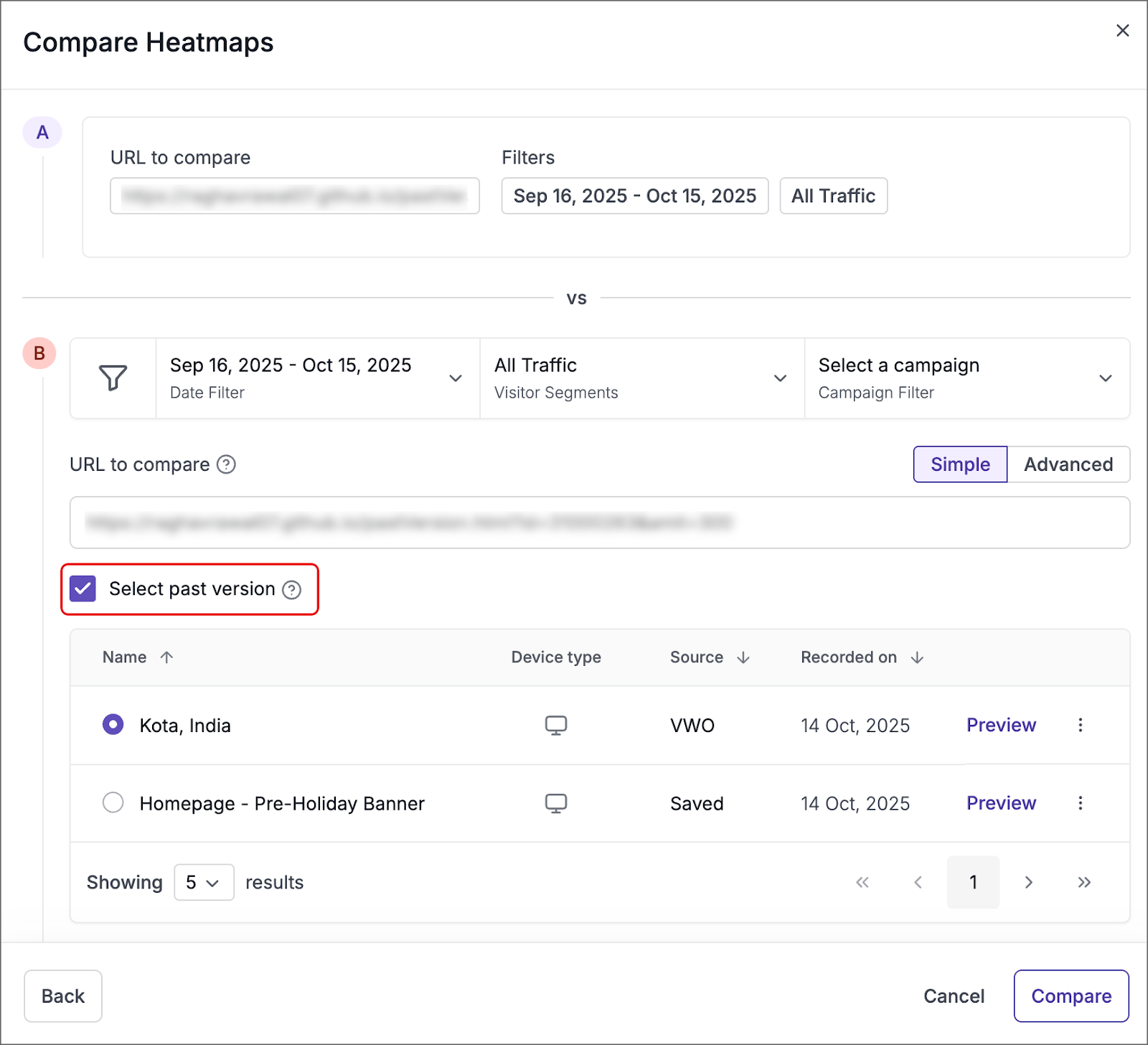
Task: Sort by Recorded on column arrow
Action: tap(917, 657)
